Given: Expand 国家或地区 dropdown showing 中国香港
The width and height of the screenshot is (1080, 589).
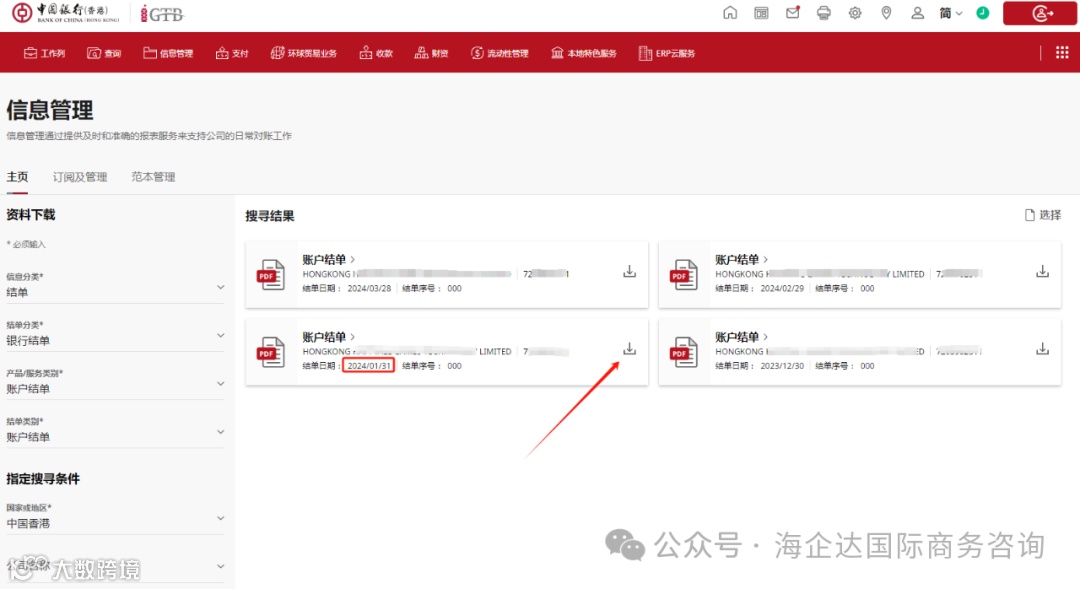Looking at the screenshot, I should tap(115, 517).
